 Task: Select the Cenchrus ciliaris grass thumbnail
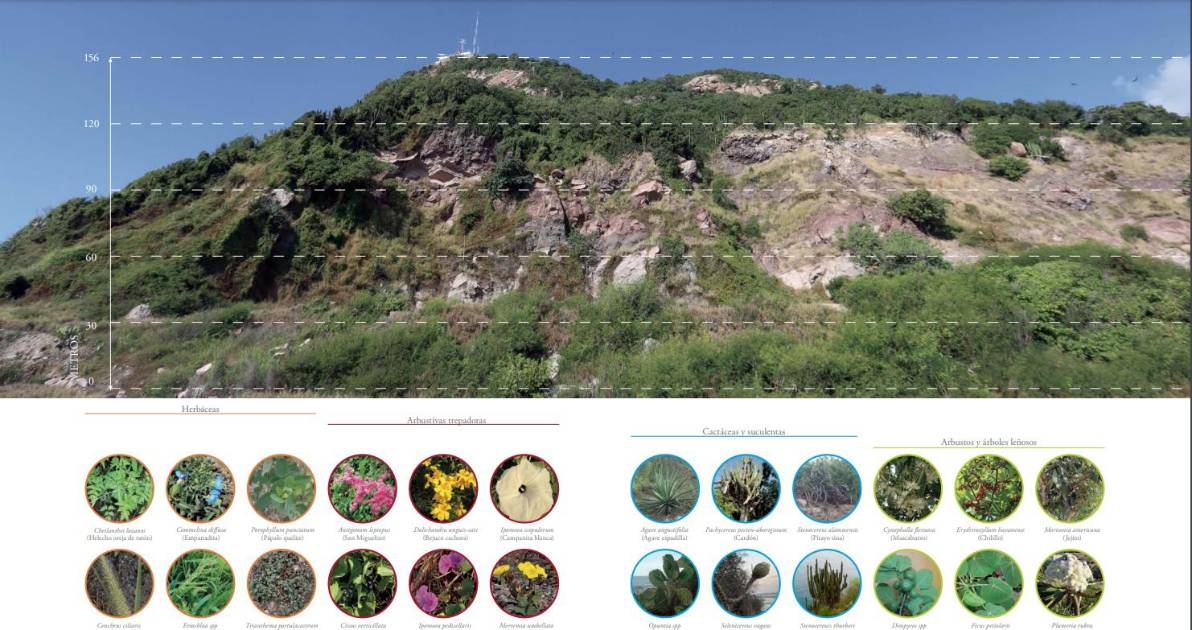[x=119, y=583]
